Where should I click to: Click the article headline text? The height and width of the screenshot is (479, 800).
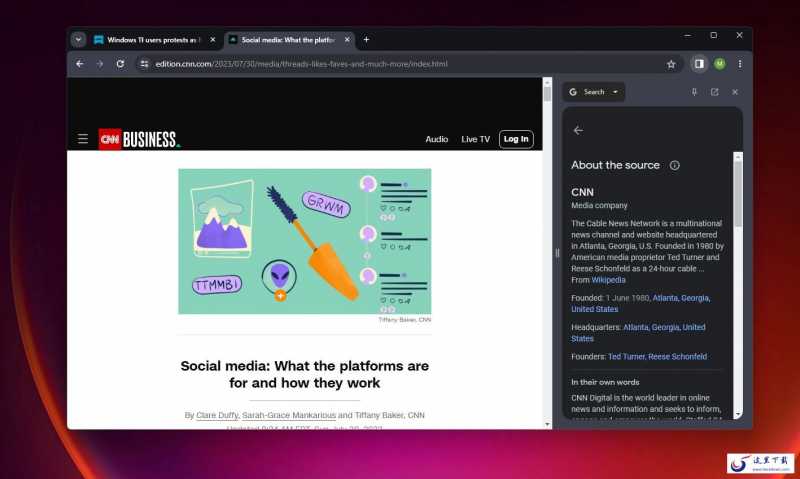pos(305,374)
